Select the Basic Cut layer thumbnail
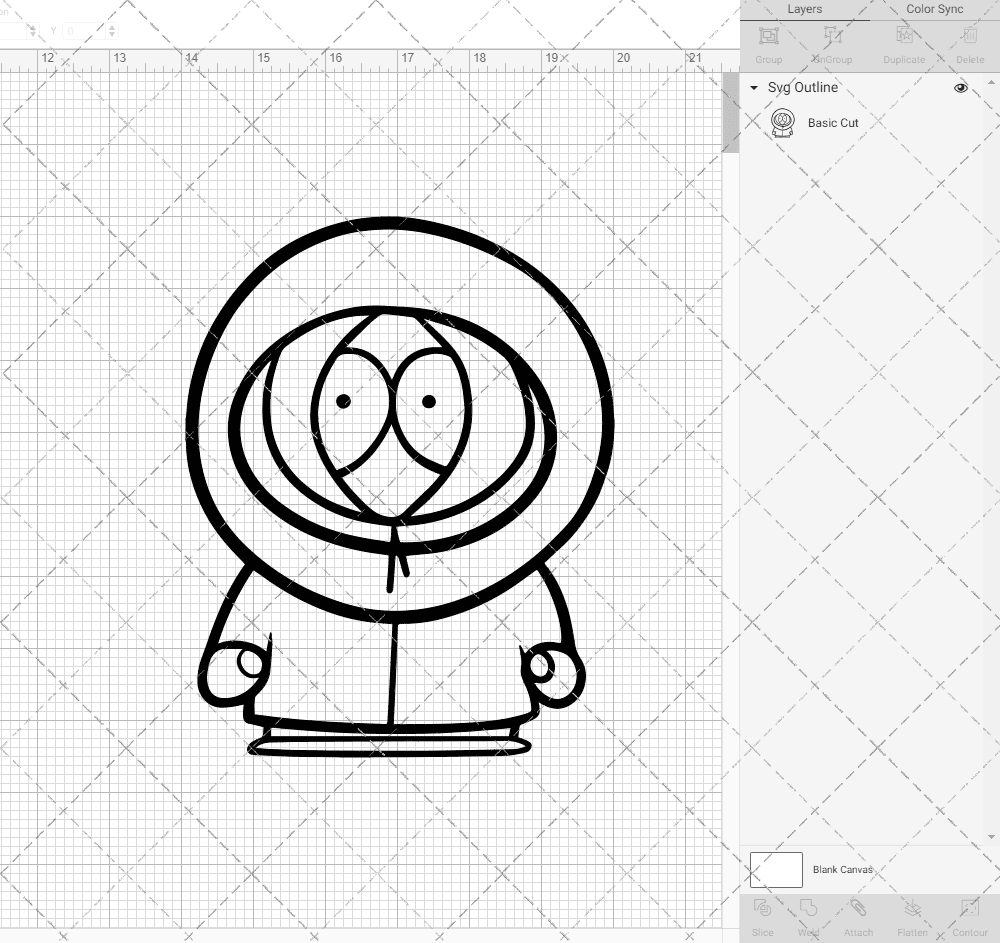This screenshot has width=1000, height=943. pos(783,123)
